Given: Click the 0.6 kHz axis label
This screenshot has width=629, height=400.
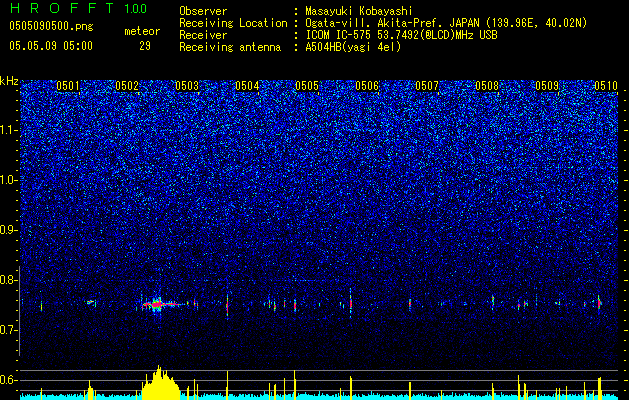Looking at the screenshot, I should click(x=8, y=380).
